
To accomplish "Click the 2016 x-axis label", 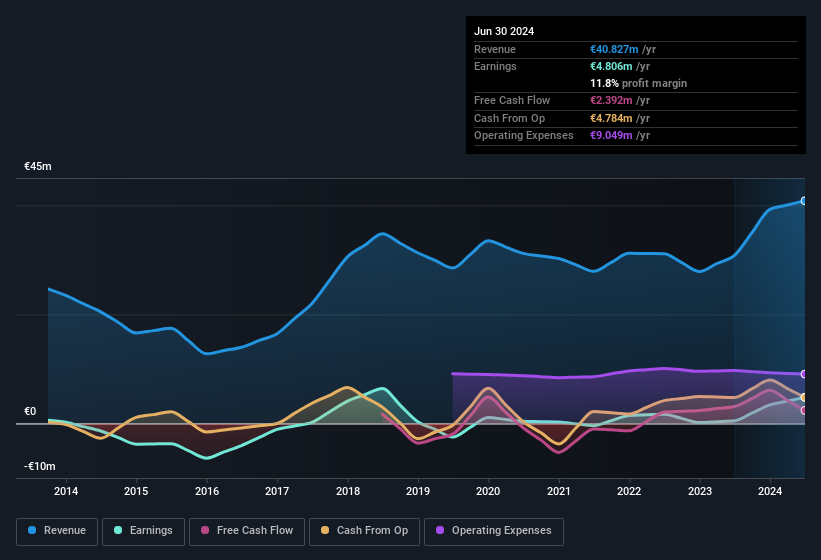I will coord(207,491).
